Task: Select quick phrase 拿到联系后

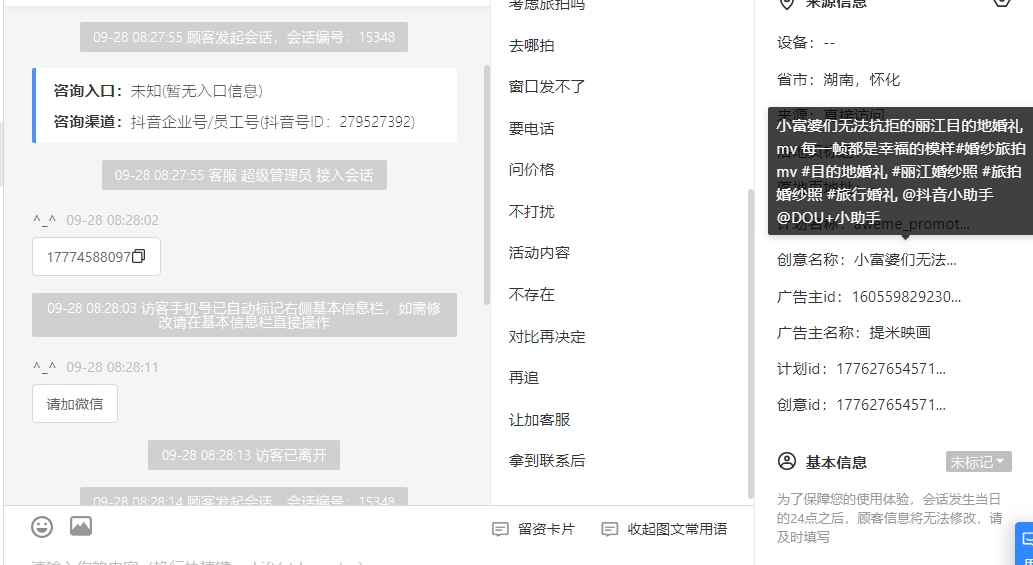Action: (547, 460)
